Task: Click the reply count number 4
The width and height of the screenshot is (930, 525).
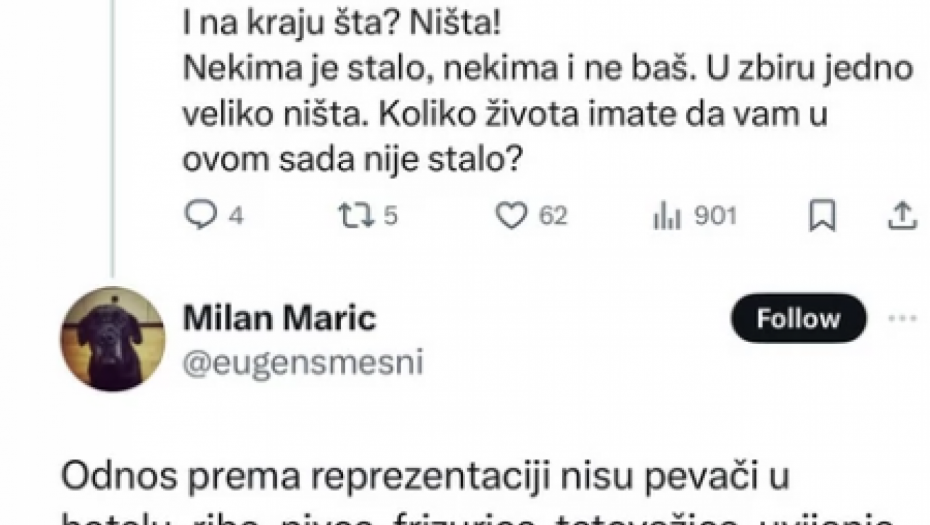Action: (x=237, y=217)
